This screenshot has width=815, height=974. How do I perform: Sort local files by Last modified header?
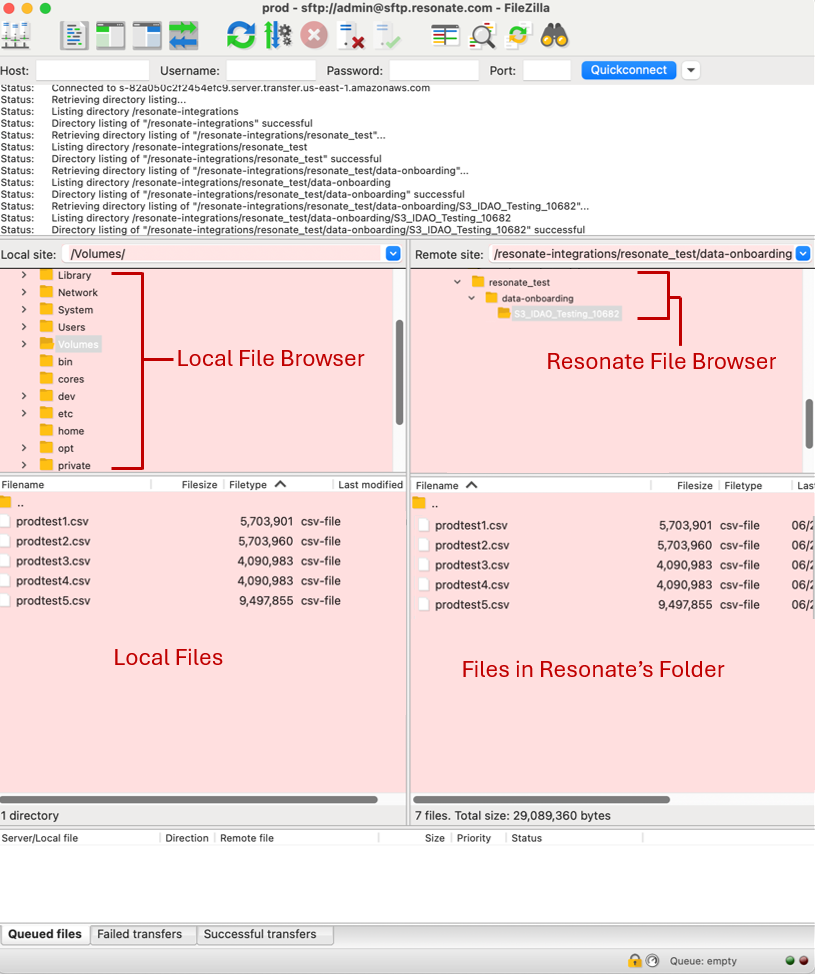click(x=370, y=485)
